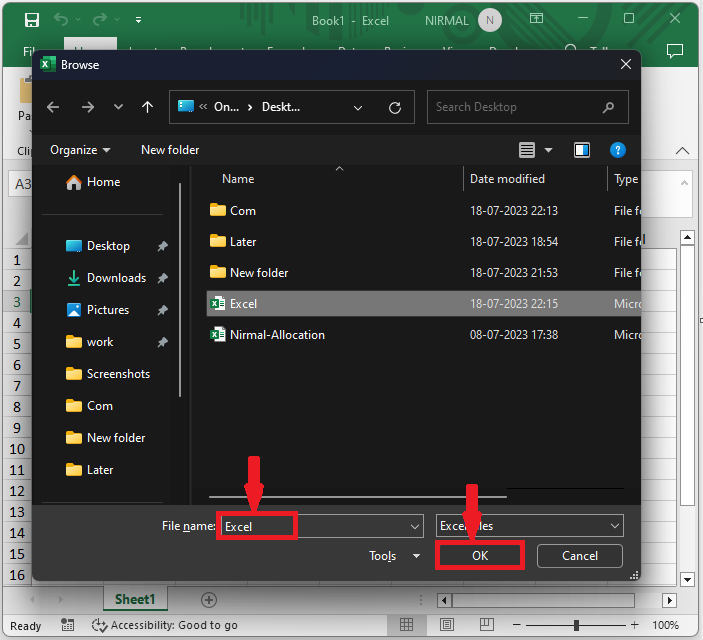Open Pictures in navigation pane
Image resolution: width=703 pixels, height=640 pixels.
coord(98,310)
